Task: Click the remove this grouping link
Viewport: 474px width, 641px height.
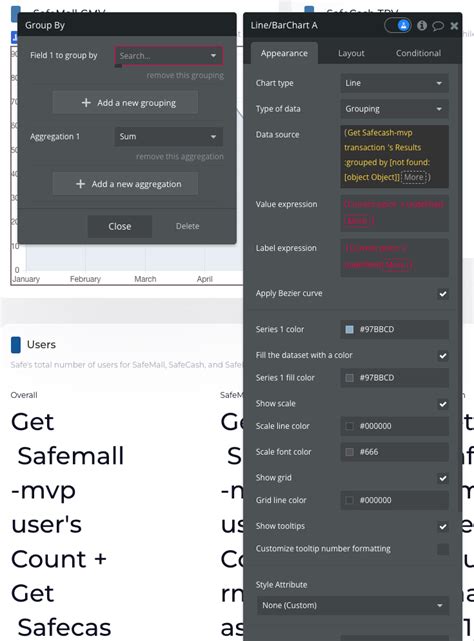Action: click(x=185, y=76)
